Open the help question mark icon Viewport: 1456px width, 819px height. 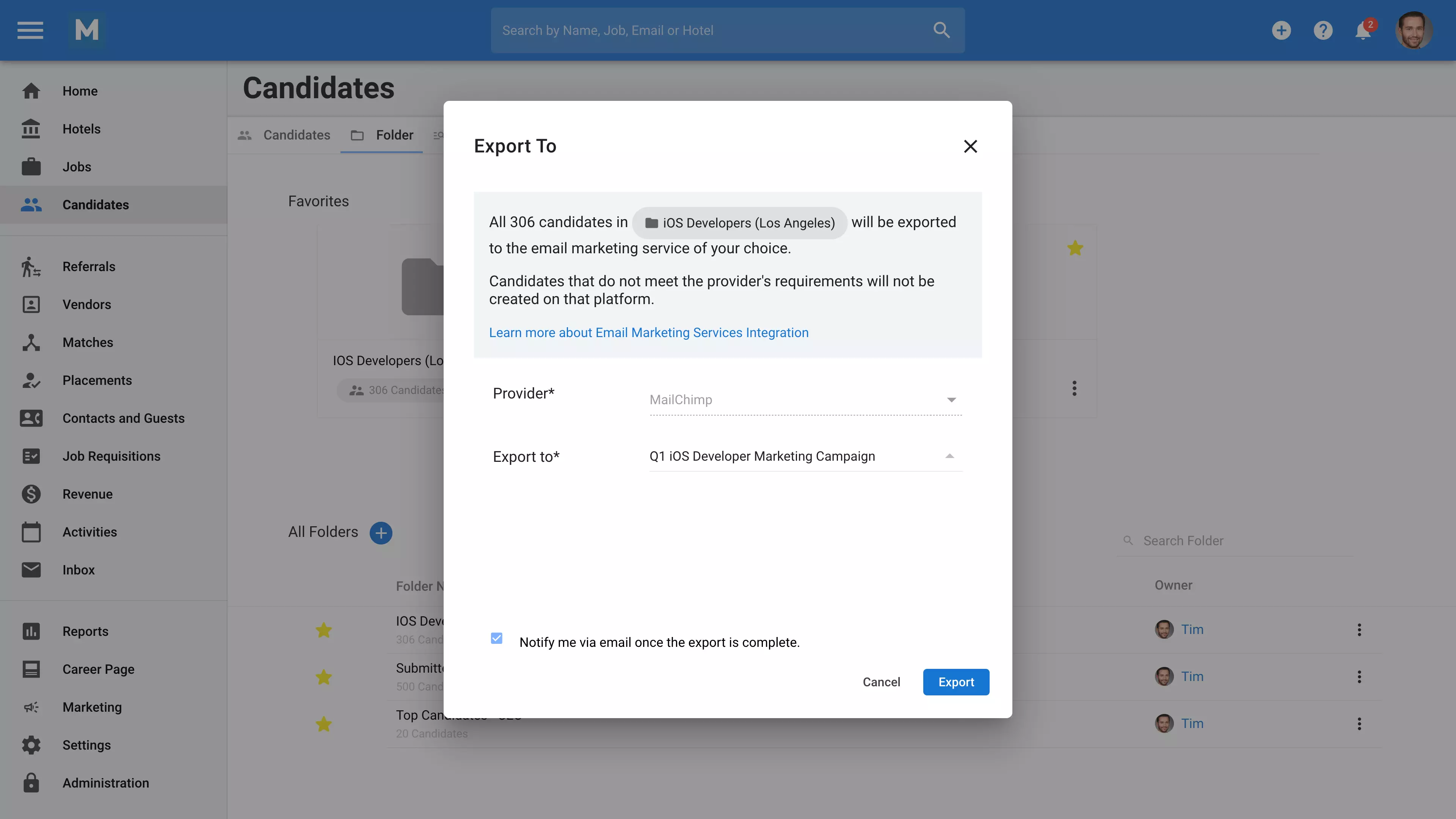pyautogui.click(x=1323, y=30)
